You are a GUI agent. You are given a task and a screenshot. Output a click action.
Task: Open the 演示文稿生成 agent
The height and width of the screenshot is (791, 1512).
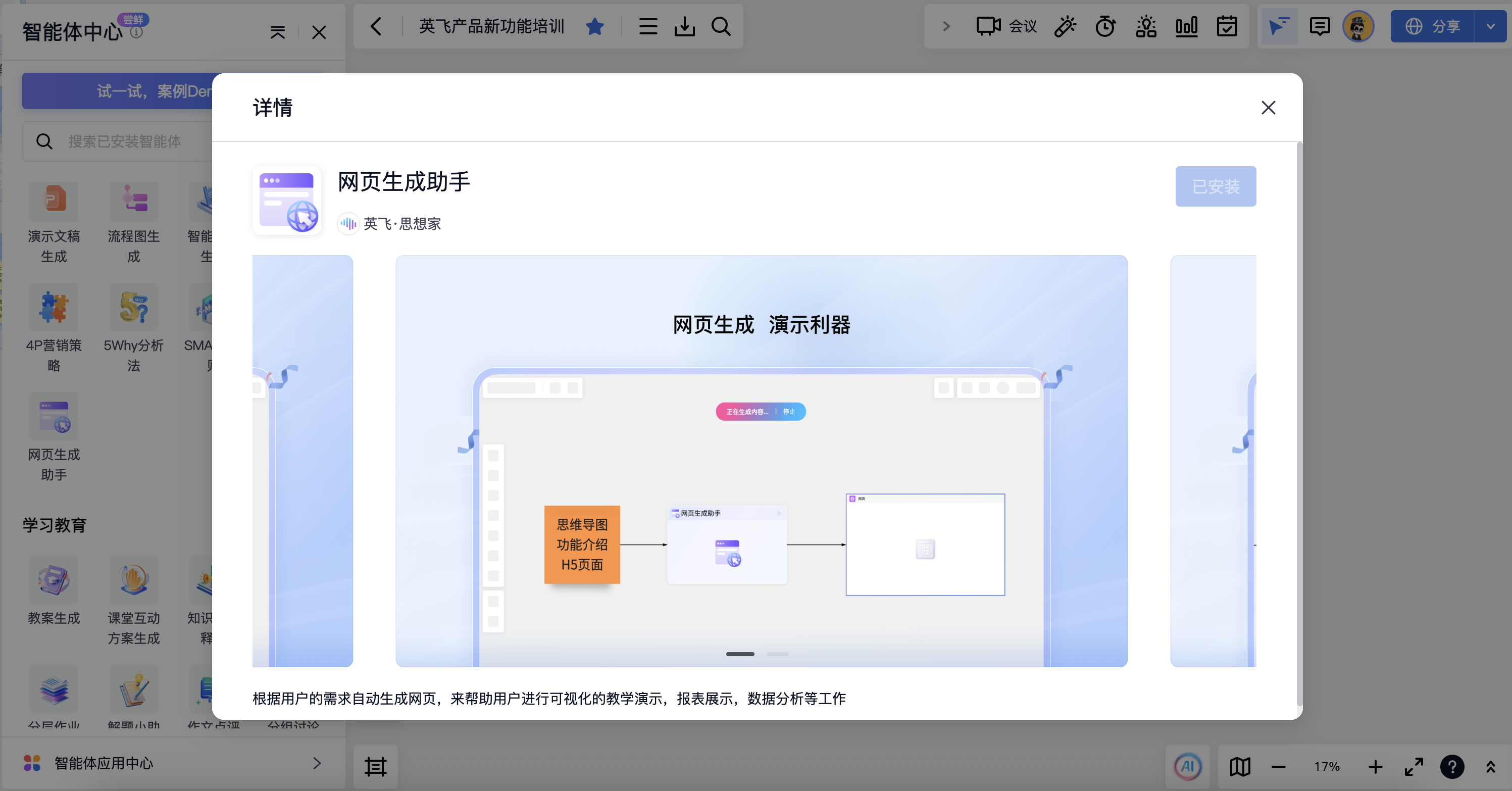click(x=54, y=222)
